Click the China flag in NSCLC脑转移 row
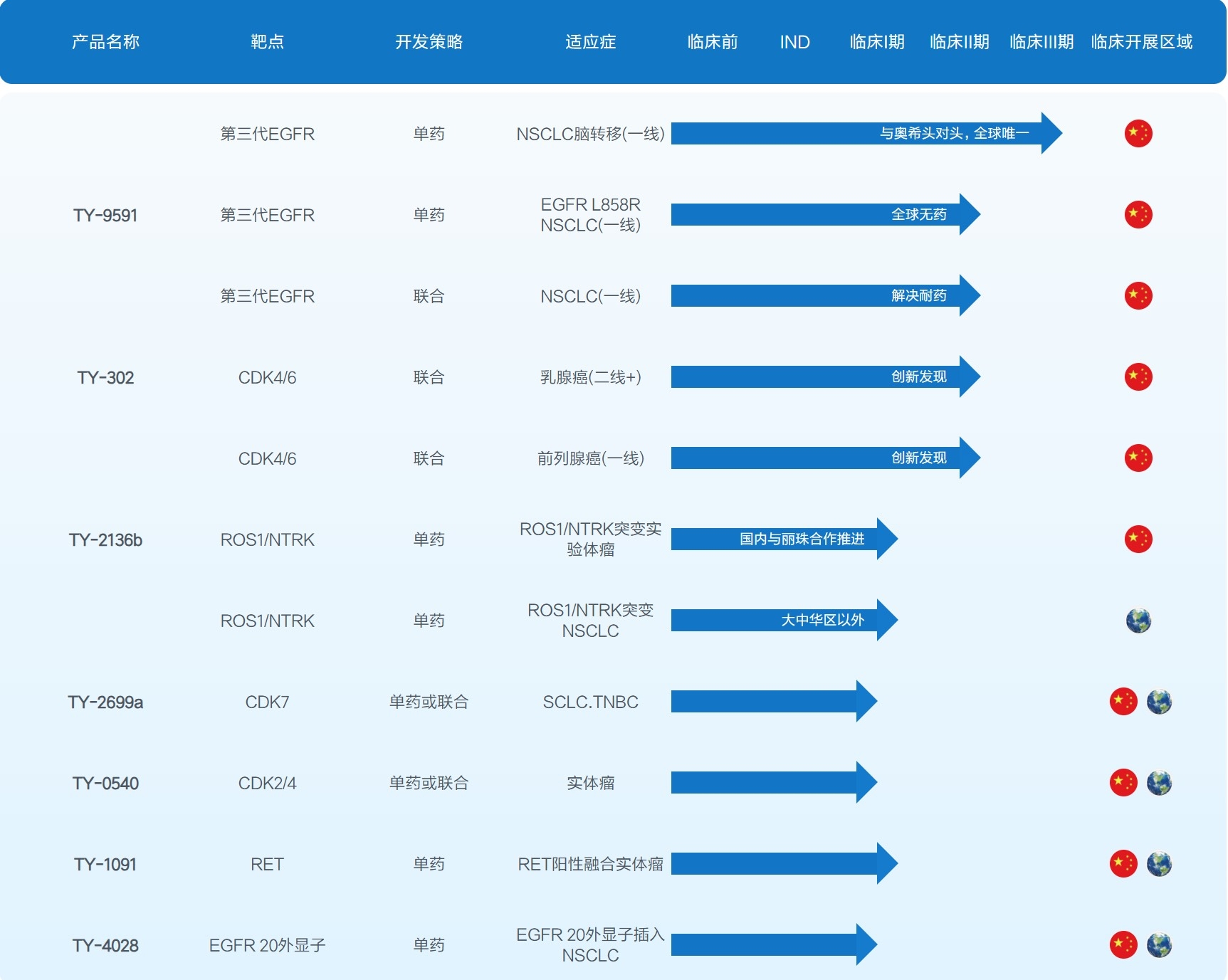The image size is (1228, 980). coord(1138,133)
